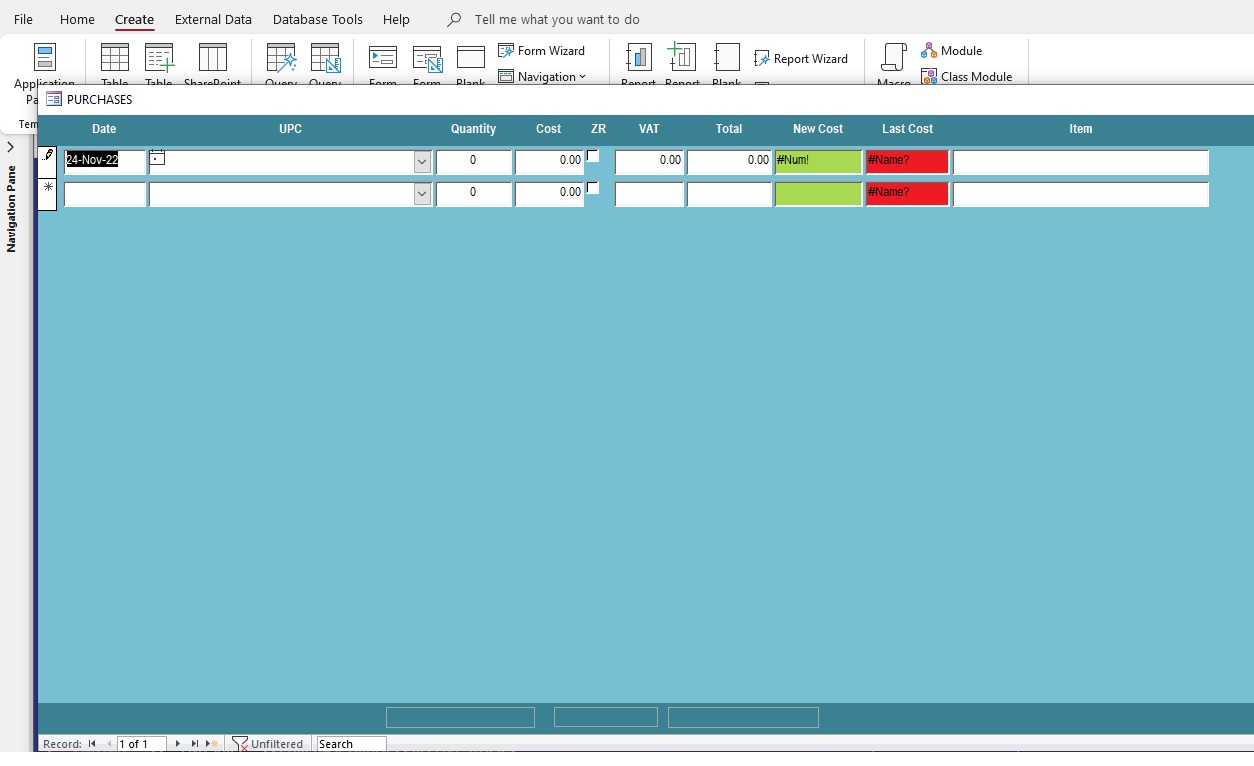The height and width of the screenshot is (766, 1254).
Task: Go to previous record arrow
Action: tap(109, 744)
